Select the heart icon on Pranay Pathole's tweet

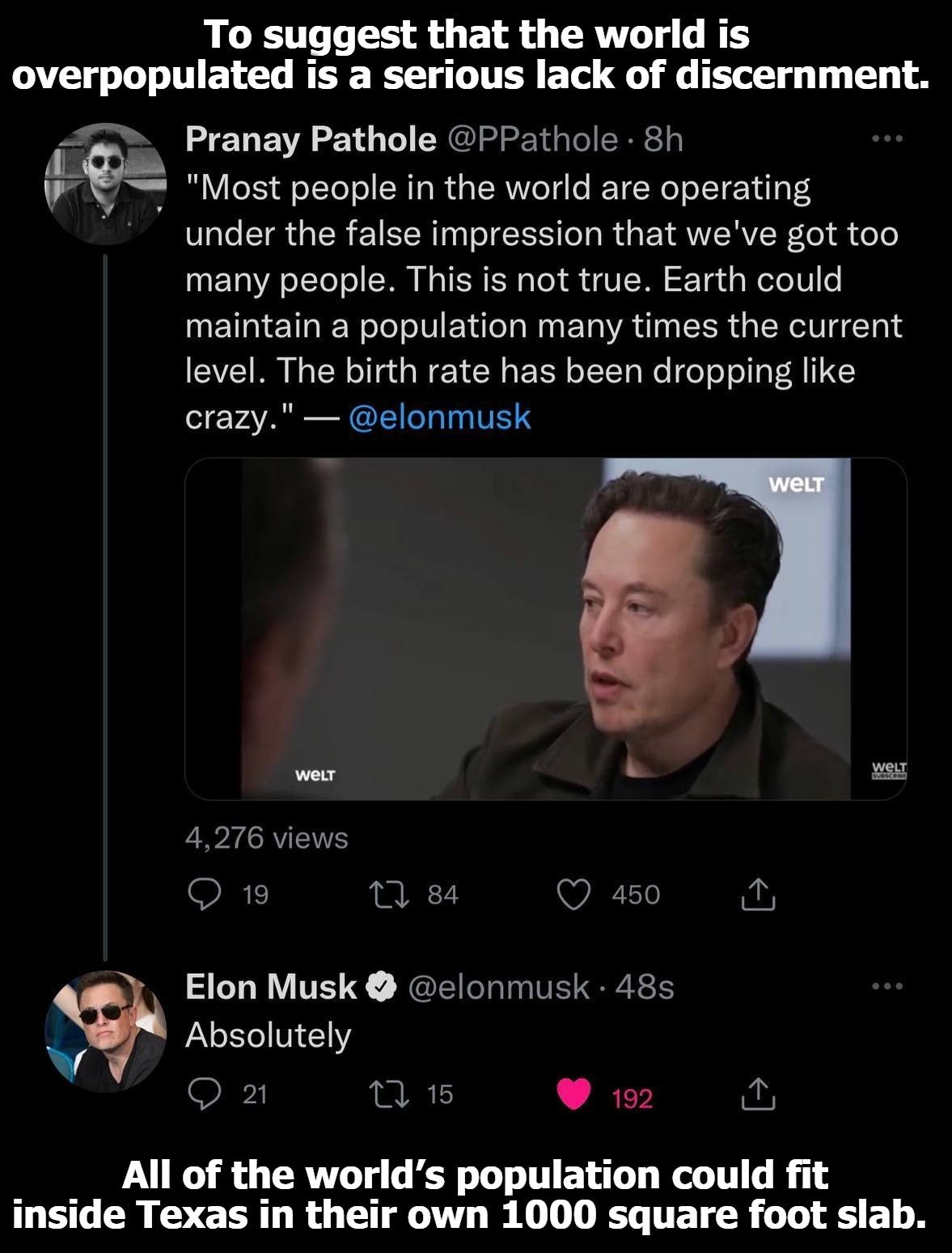(x=574, y=893)
